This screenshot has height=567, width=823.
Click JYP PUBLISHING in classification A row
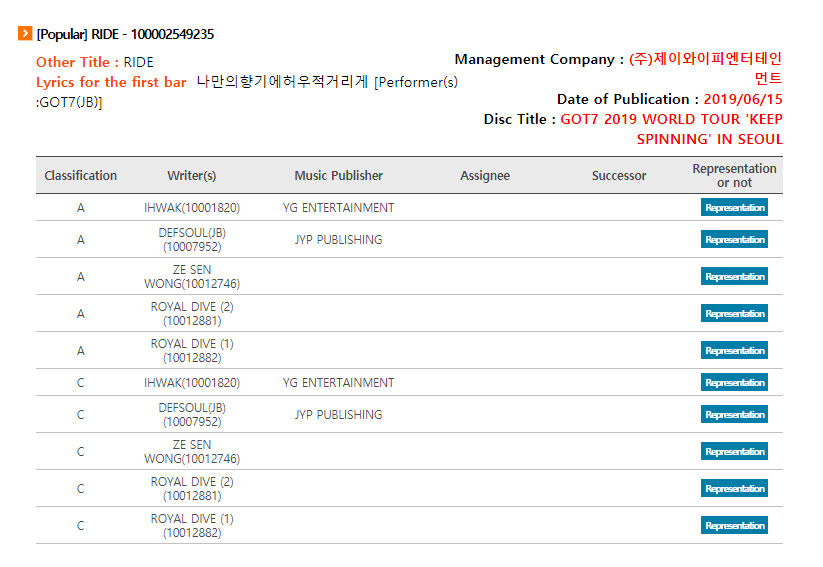[x=339, y=239]
